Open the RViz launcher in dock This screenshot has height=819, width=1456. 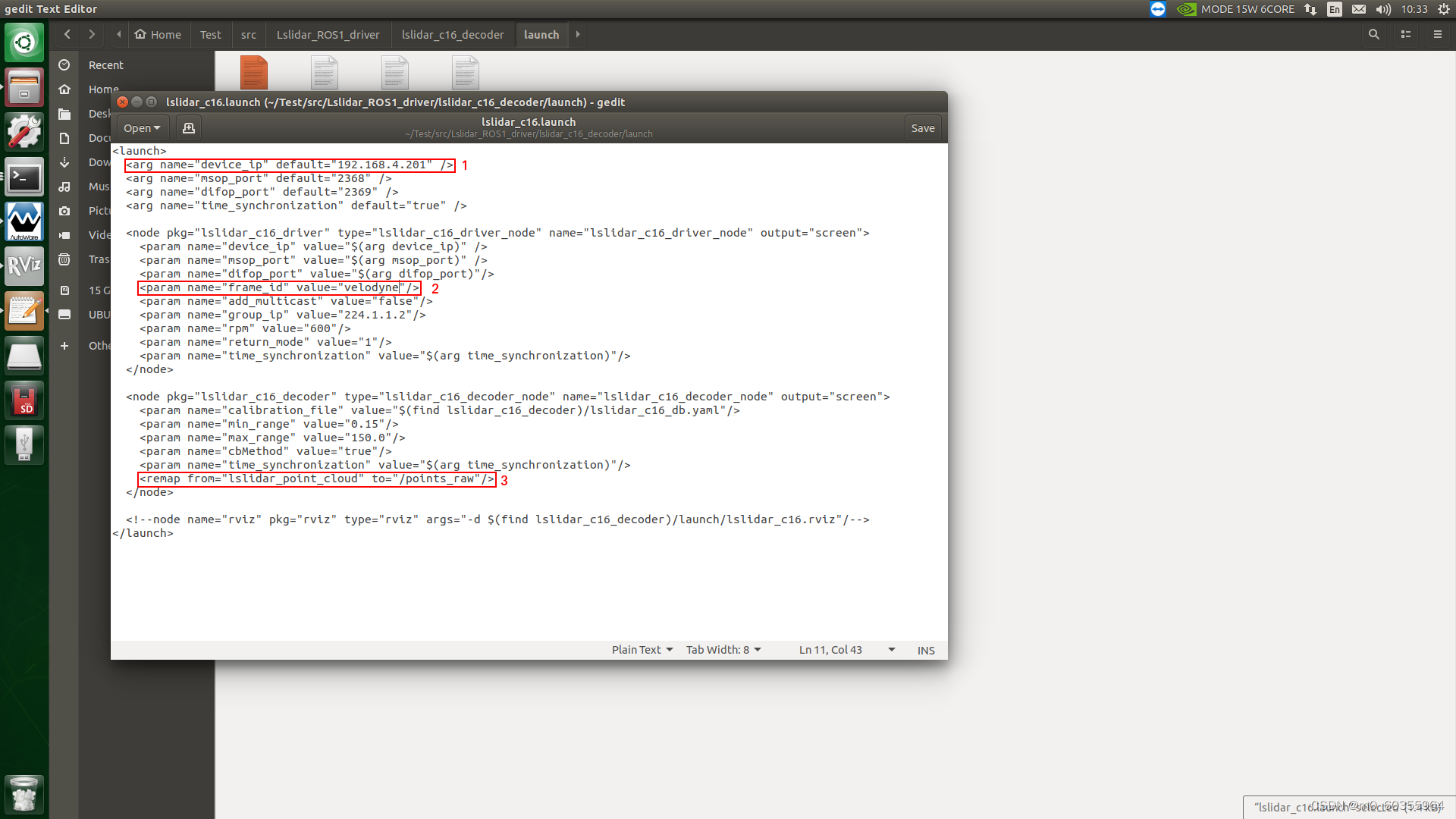(24, 266)
